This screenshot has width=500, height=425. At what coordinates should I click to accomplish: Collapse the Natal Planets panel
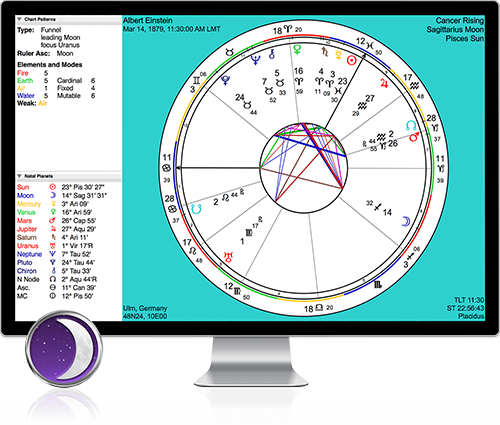click(19, 176)
